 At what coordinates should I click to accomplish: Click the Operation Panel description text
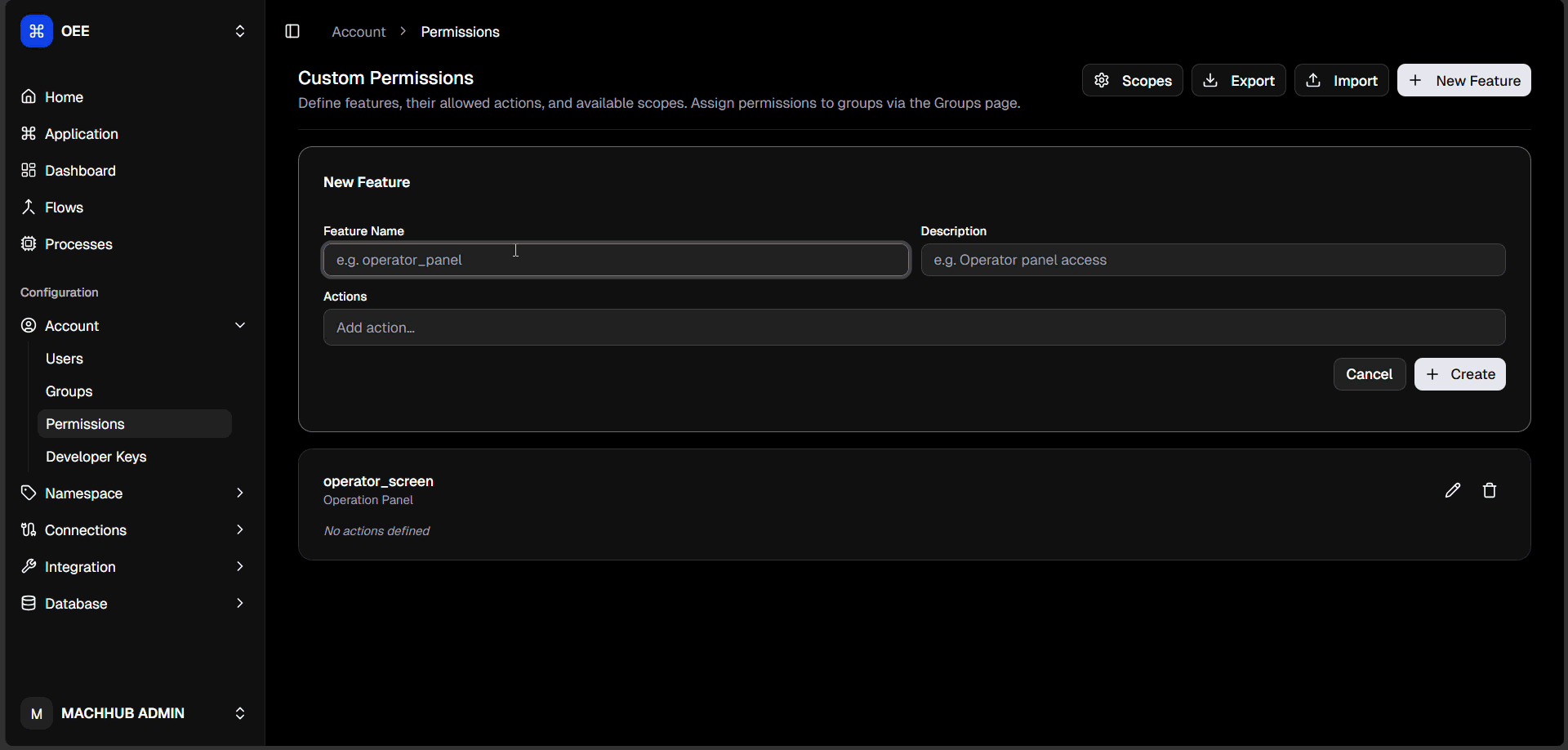[x=368, y=500]
